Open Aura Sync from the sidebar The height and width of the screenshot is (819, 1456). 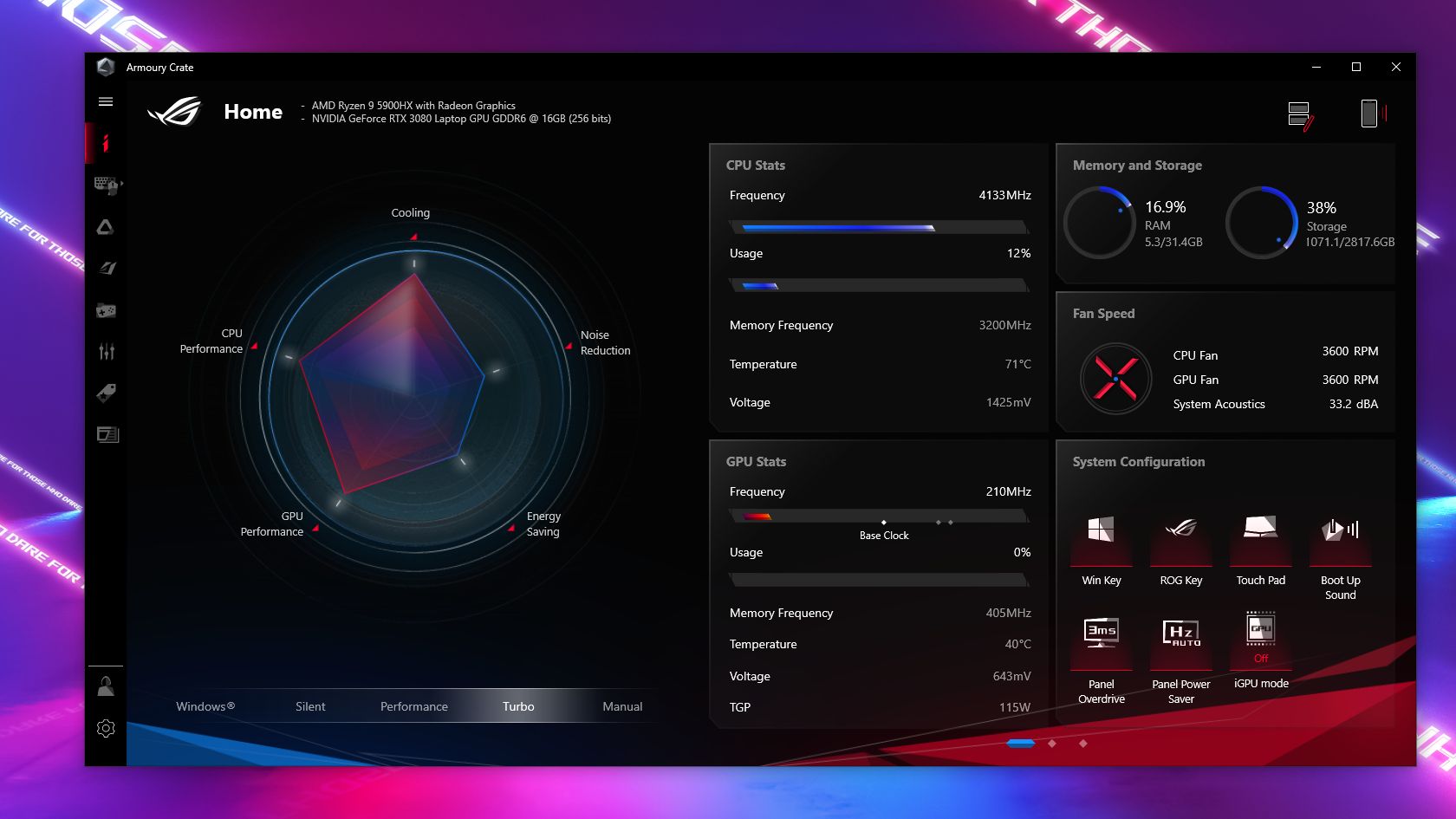[105, 226]
